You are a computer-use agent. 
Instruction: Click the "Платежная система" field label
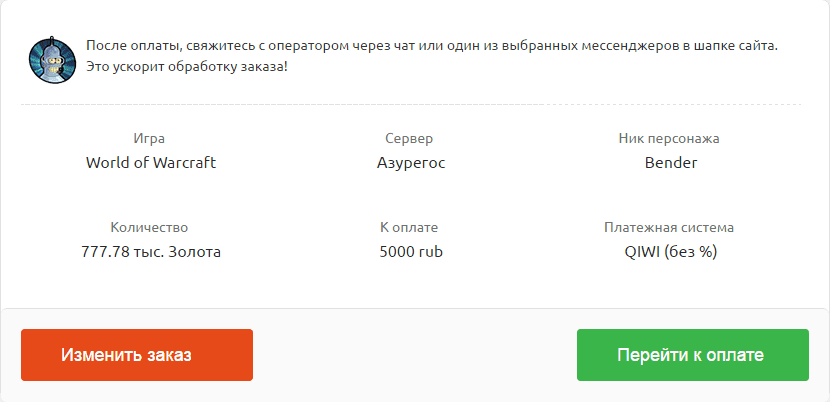(x=669, y=228)
